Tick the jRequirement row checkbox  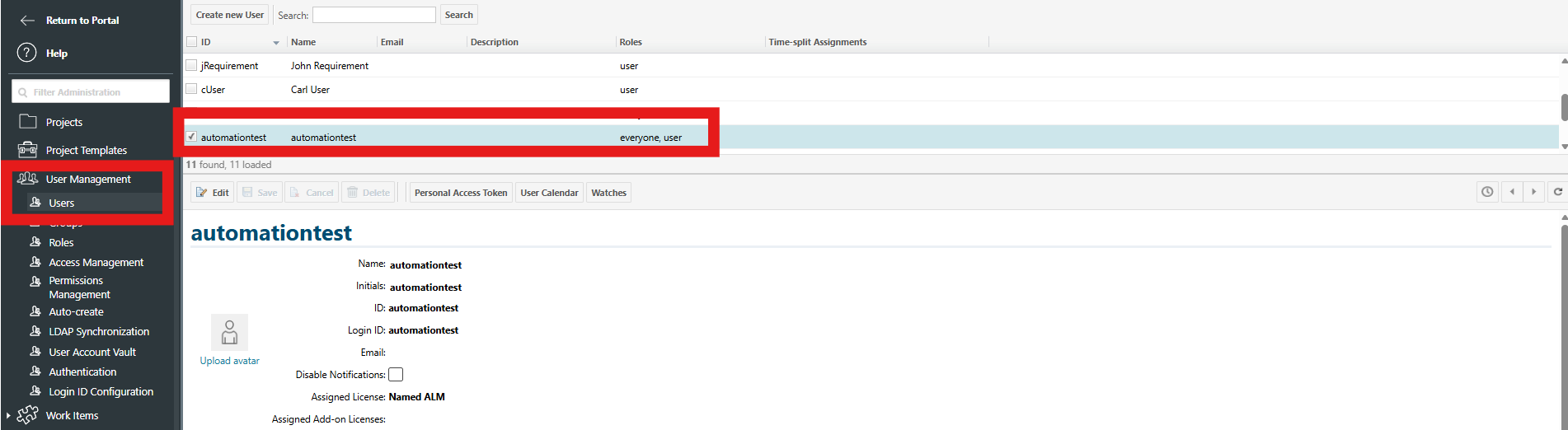(192, 65)
